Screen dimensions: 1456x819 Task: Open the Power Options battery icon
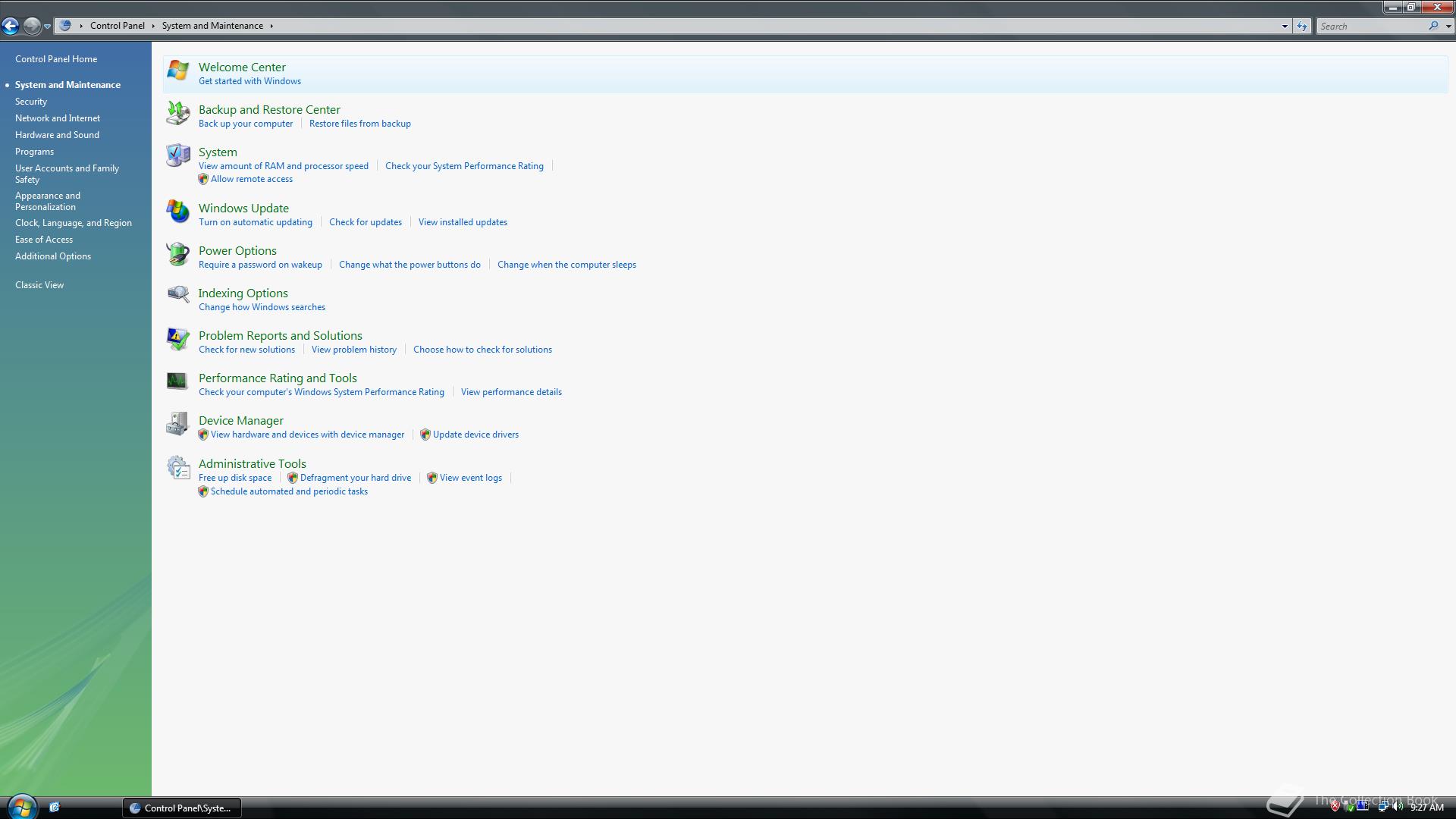tap(177, 254)
